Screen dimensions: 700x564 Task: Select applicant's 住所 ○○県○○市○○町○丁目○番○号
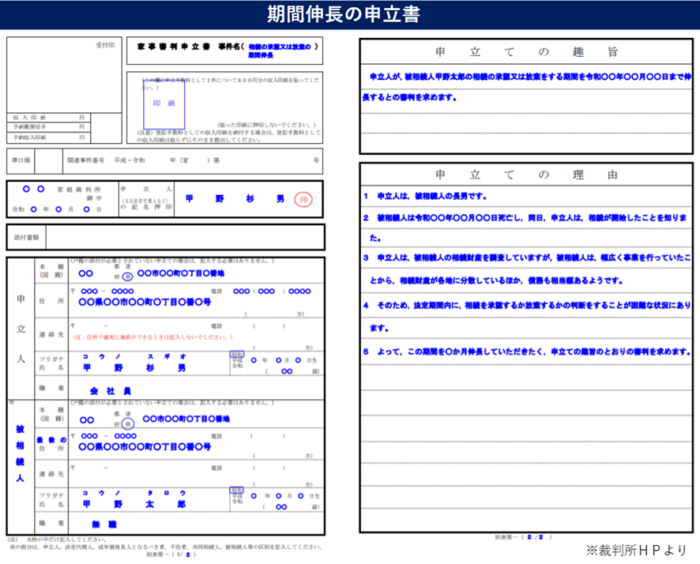145,302
